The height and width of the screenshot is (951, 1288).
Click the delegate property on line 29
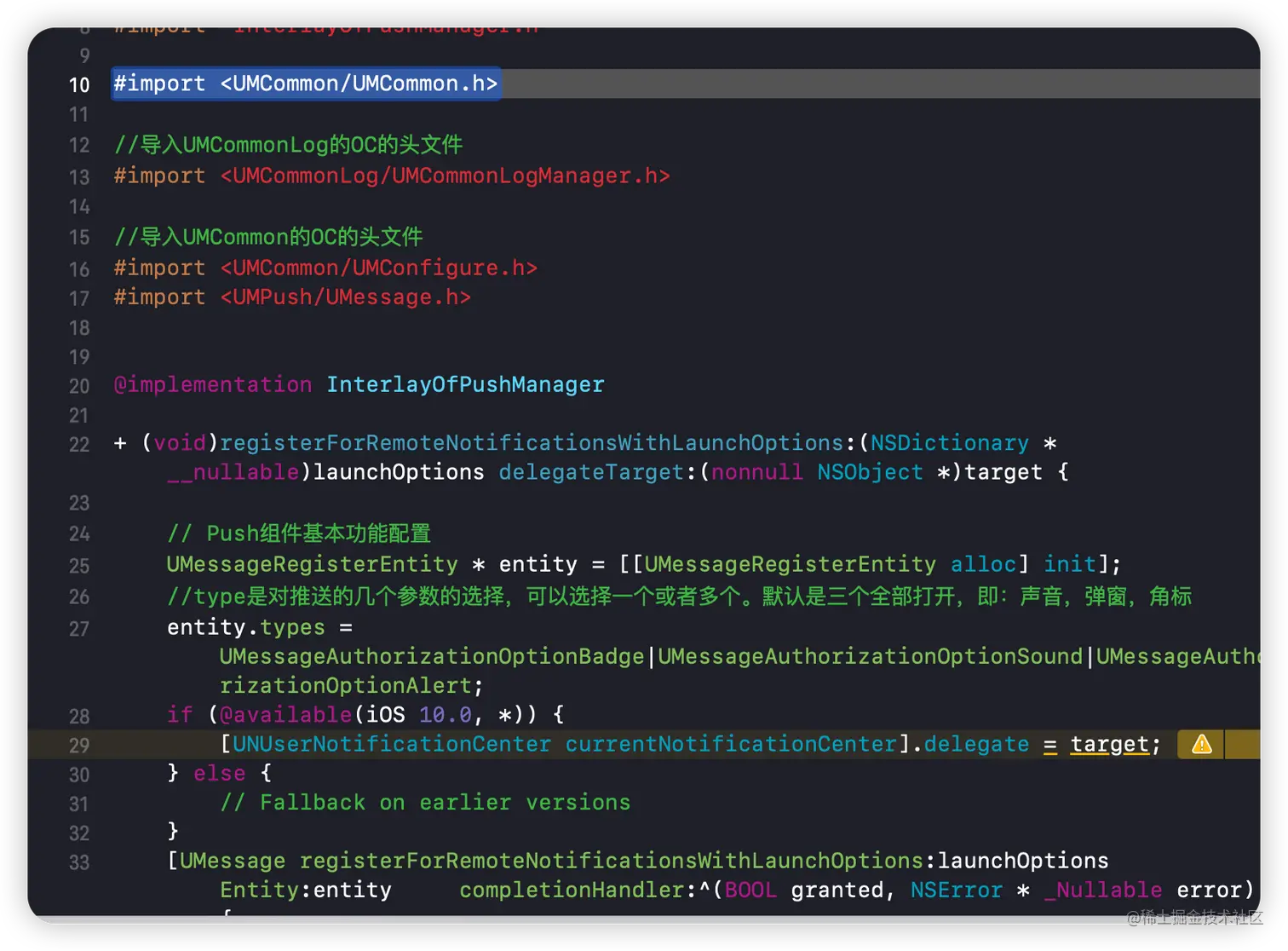pyautogui.click(x=976, y=744)
